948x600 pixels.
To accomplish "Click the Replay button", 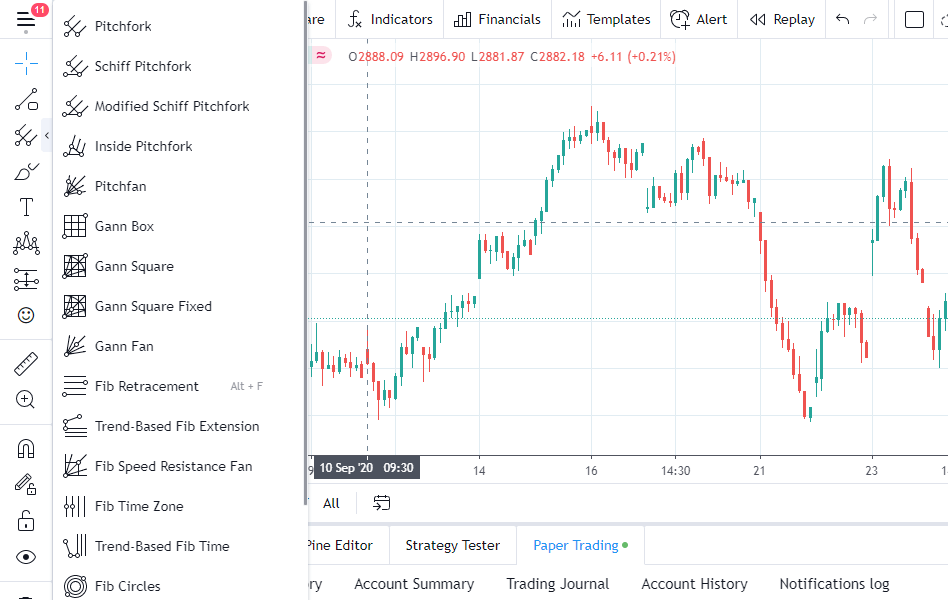I will 783,19.
